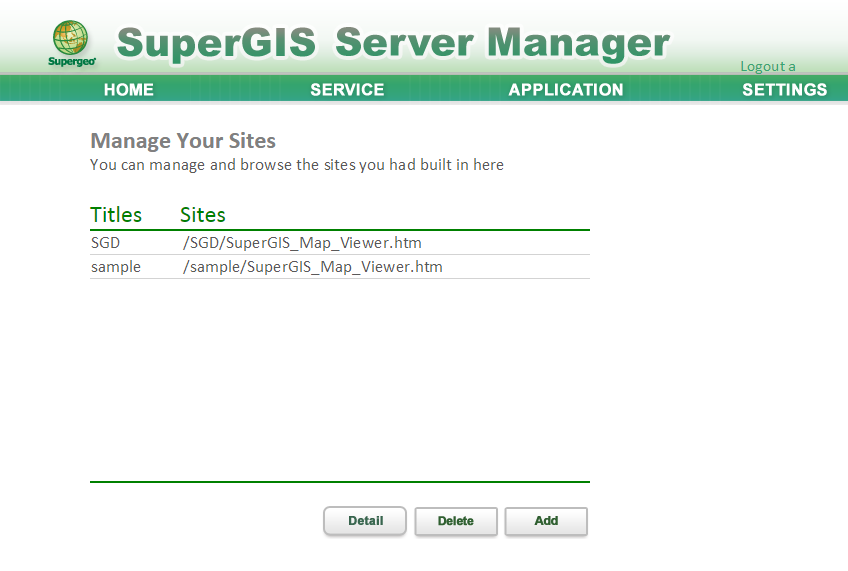Screen dimensions: 848x571
Task: Click the Sites column header
Action: [x=203, y=215]
